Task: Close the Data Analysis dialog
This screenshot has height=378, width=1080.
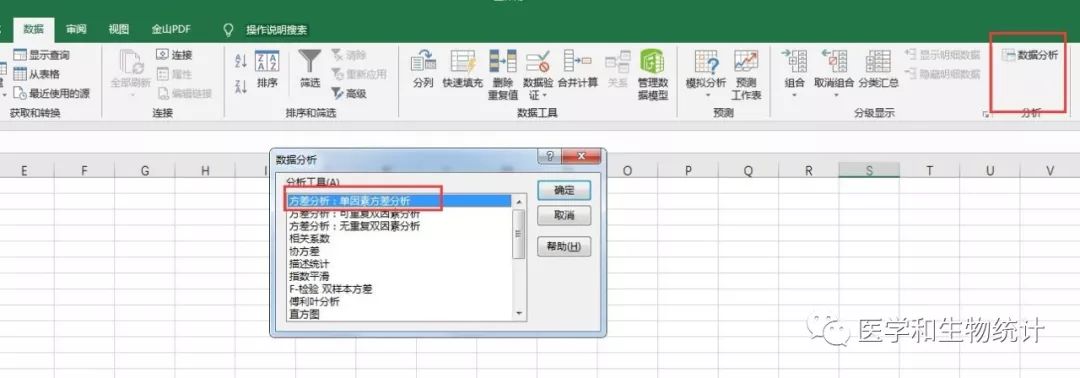Action: (582, 156)
